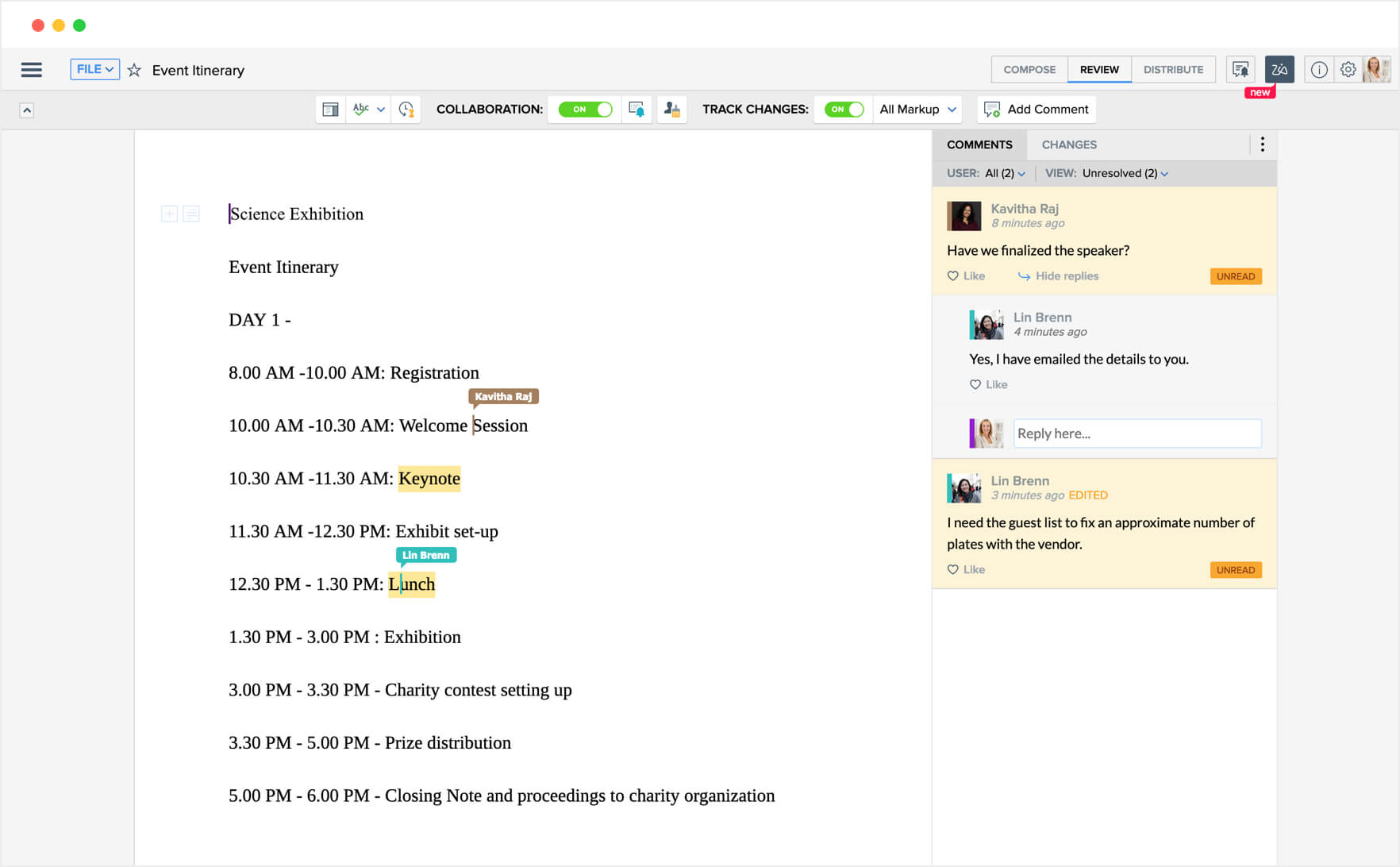Screen dimensions: 1400x867
Task: Open the document info icon
Action: 1318,70
